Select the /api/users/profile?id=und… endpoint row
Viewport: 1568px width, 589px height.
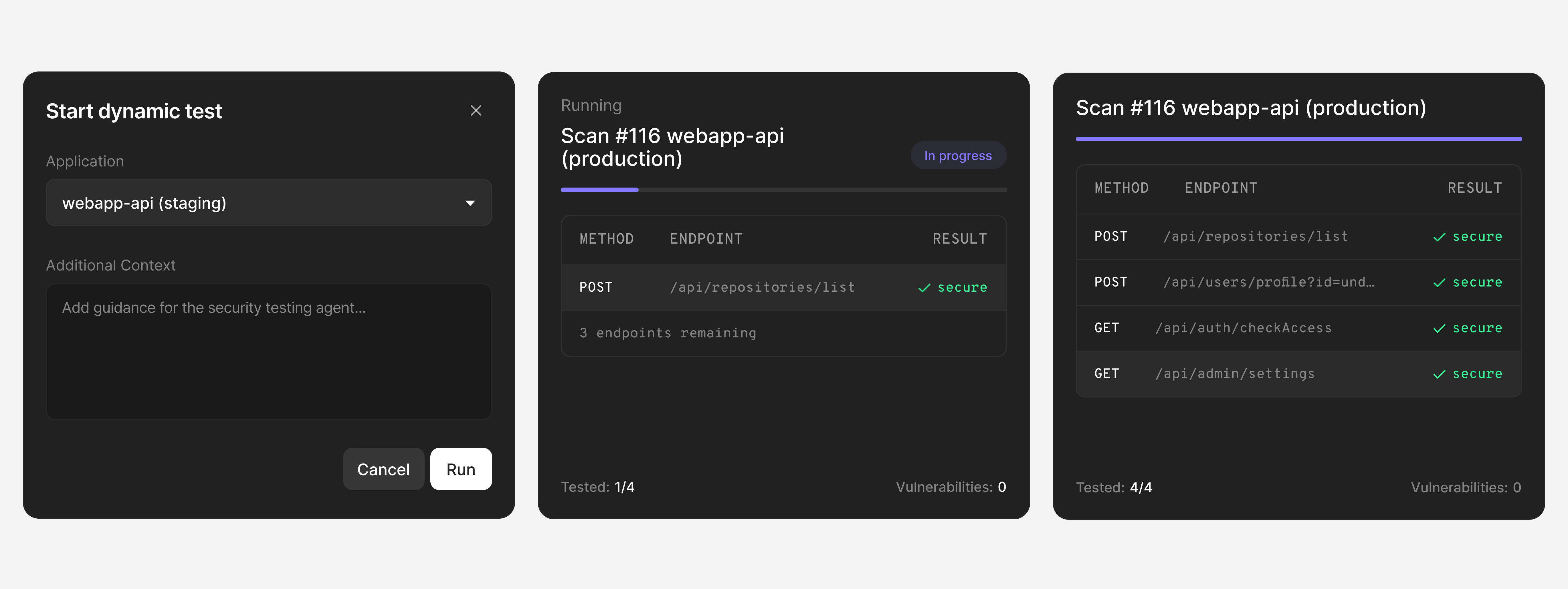pyautogui.click(x=1298, y=282)
